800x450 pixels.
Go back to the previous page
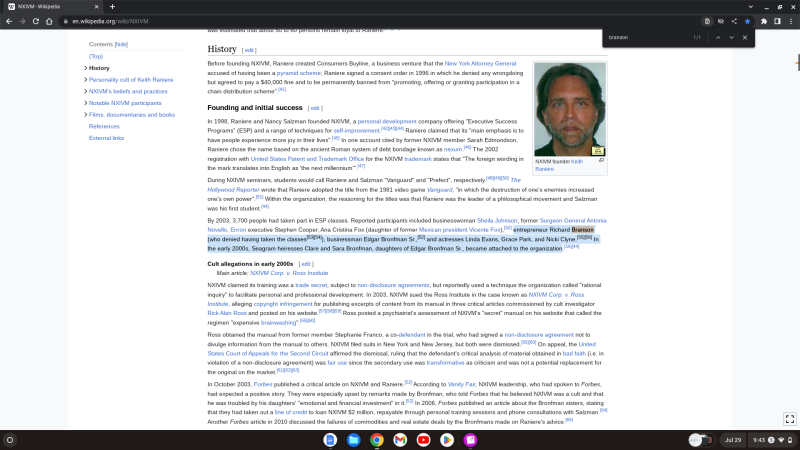coord(9,21)
